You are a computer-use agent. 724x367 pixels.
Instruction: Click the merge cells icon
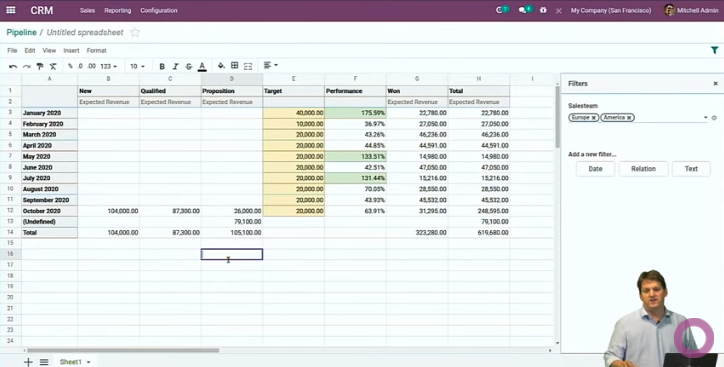point(248,66)
